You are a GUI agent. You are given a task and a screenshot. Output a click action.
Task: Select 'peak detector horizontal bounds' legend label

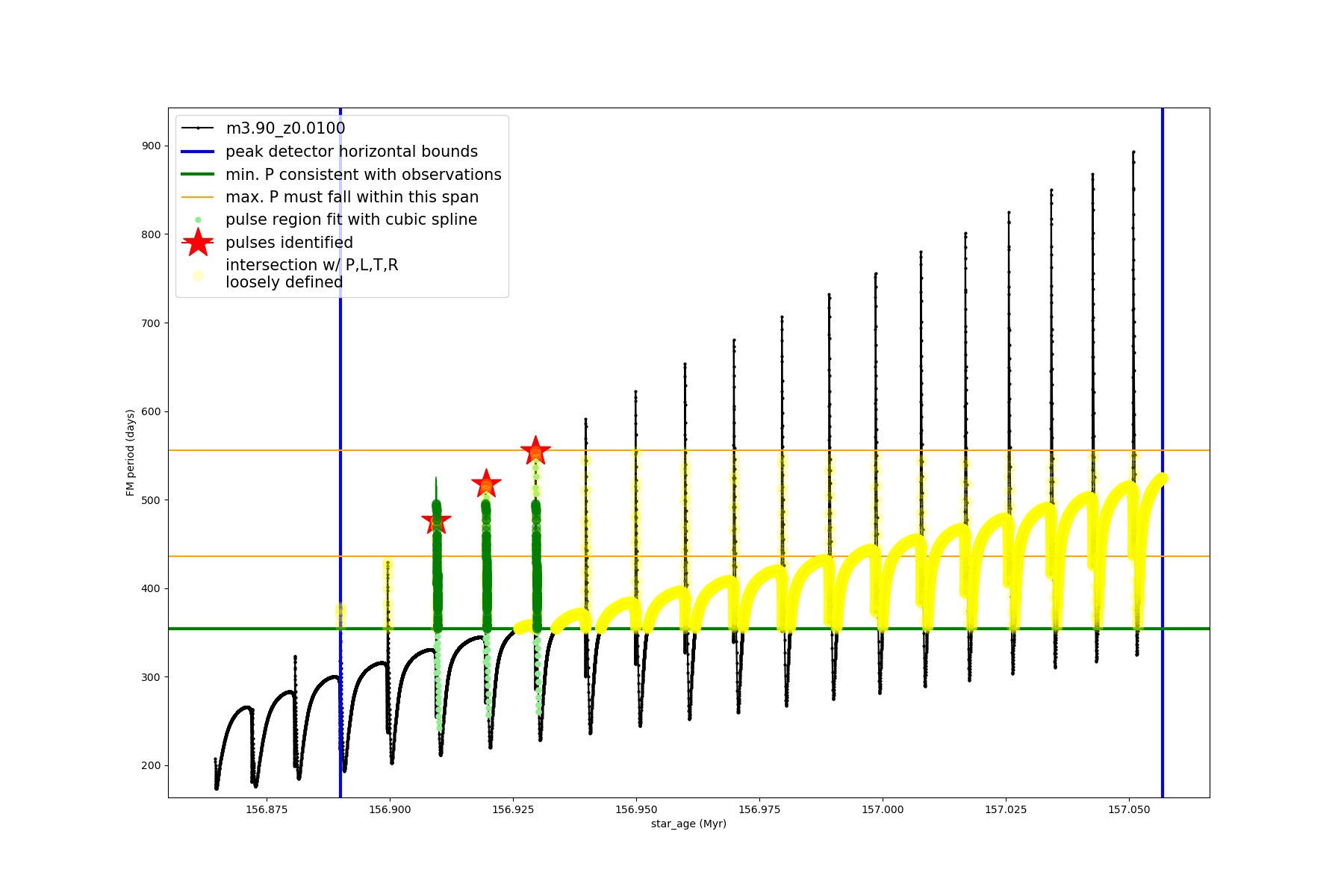[352, 152]
